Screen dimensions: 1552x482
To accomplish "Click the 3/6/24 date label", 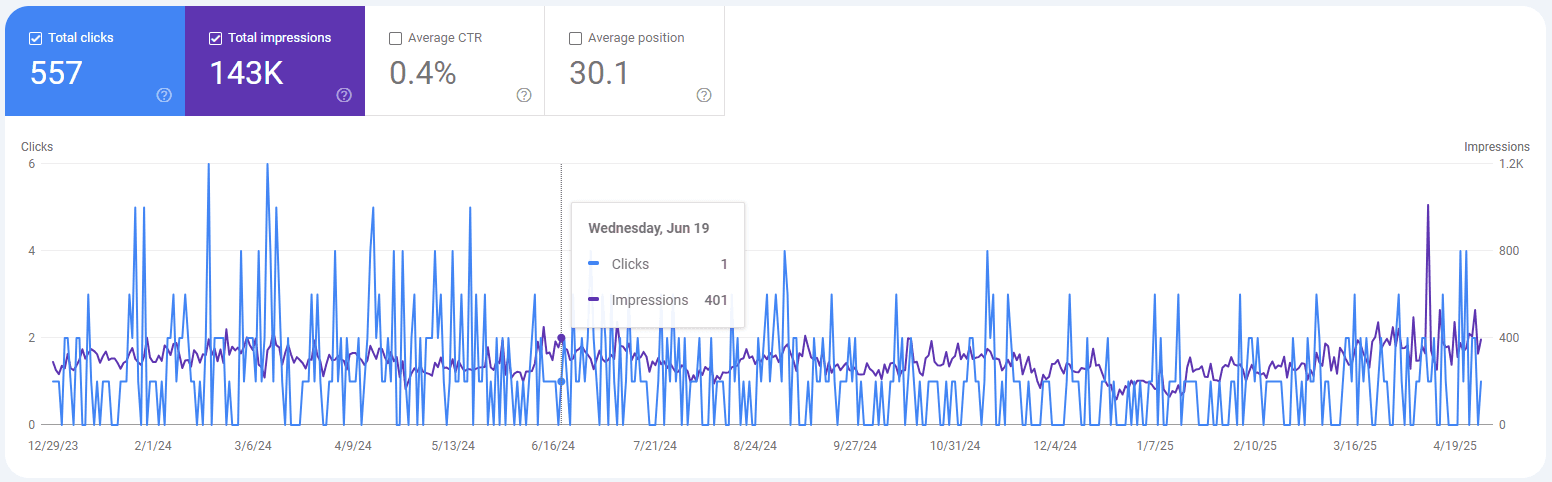I will coord(253,446).
